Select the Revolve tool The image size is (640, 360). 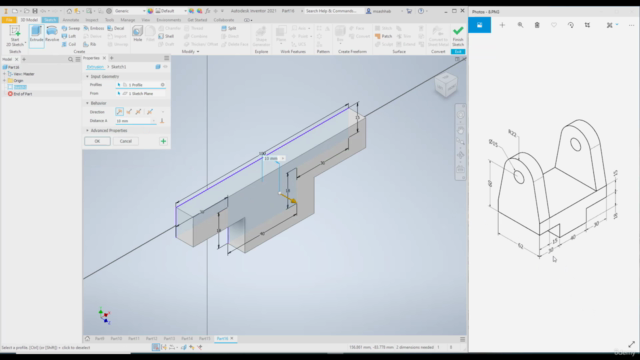[52, 34]
